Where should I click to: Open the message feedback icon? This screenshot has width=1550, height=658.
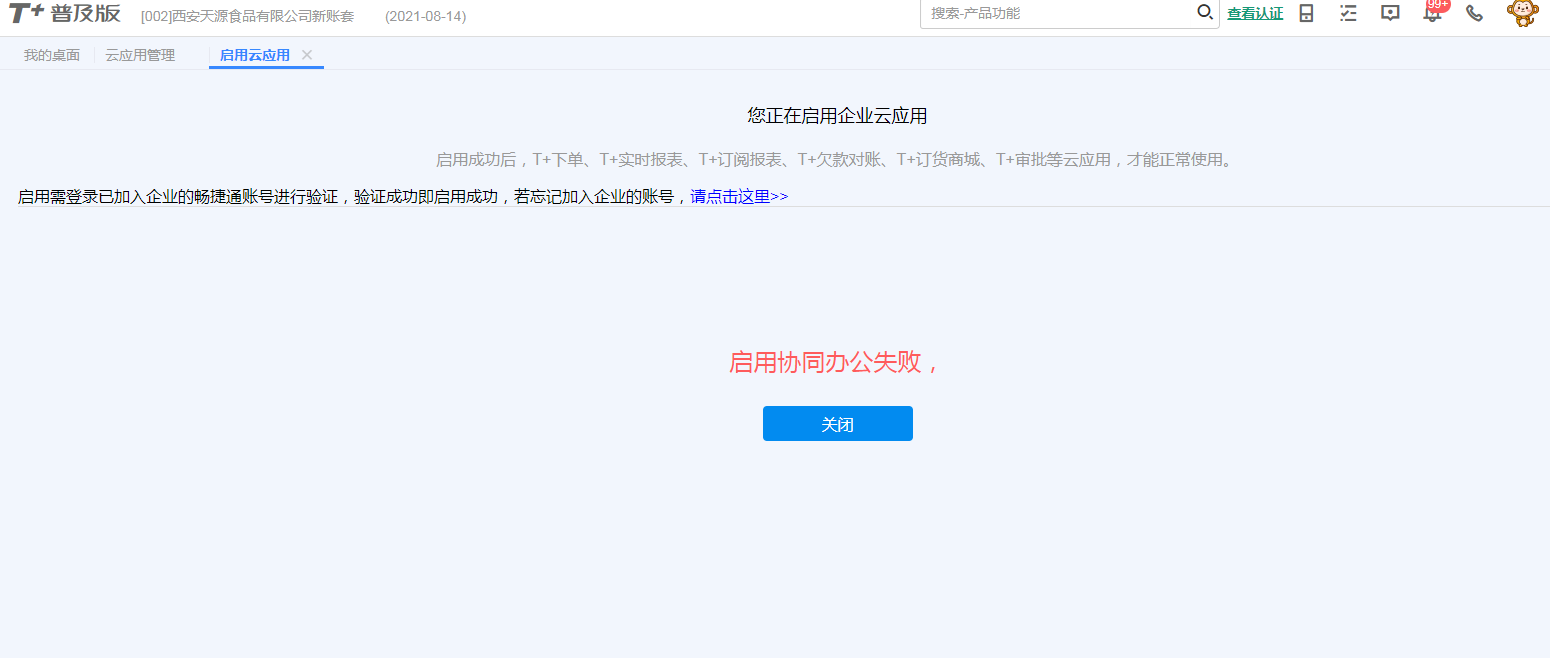pos(1390,13)
